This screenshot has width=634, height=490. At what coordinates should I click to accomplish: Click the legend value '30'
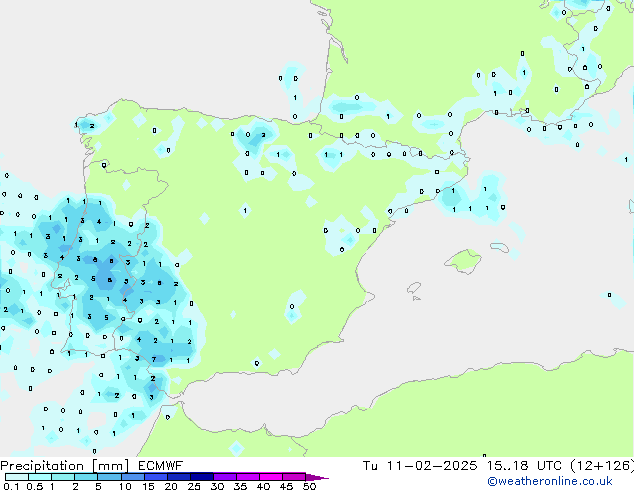pos(217,486)
